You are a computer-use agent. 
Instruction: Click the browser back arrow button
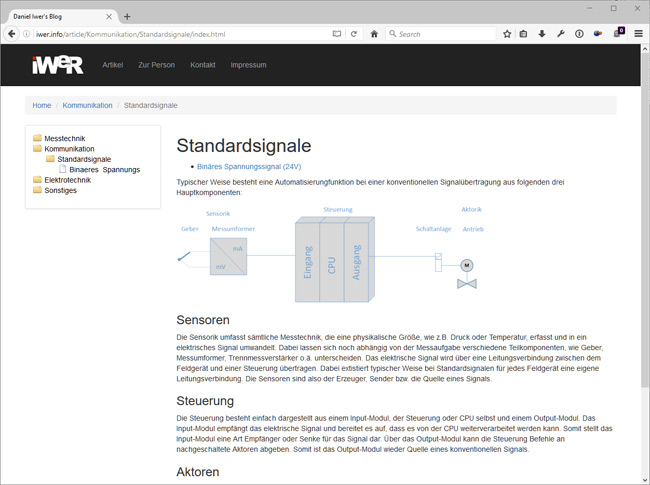(x=12, y=34)
